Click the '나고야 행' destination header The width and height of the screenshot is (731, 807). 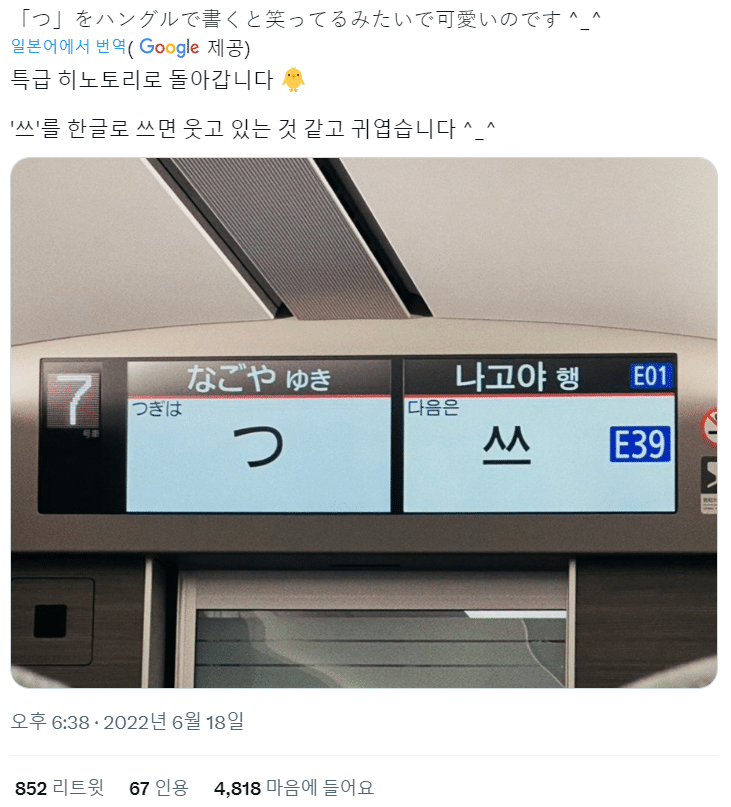(x=517, y=377)
